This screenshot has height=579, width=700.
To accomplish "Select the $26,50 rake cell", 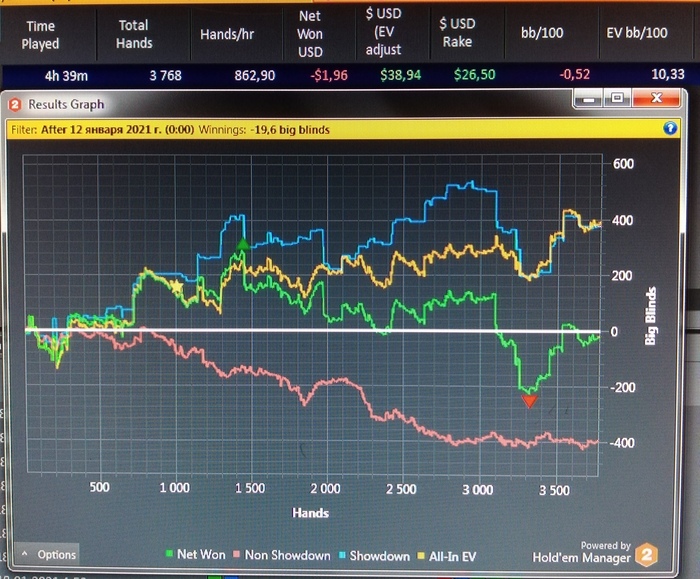I will click(475, 74).
